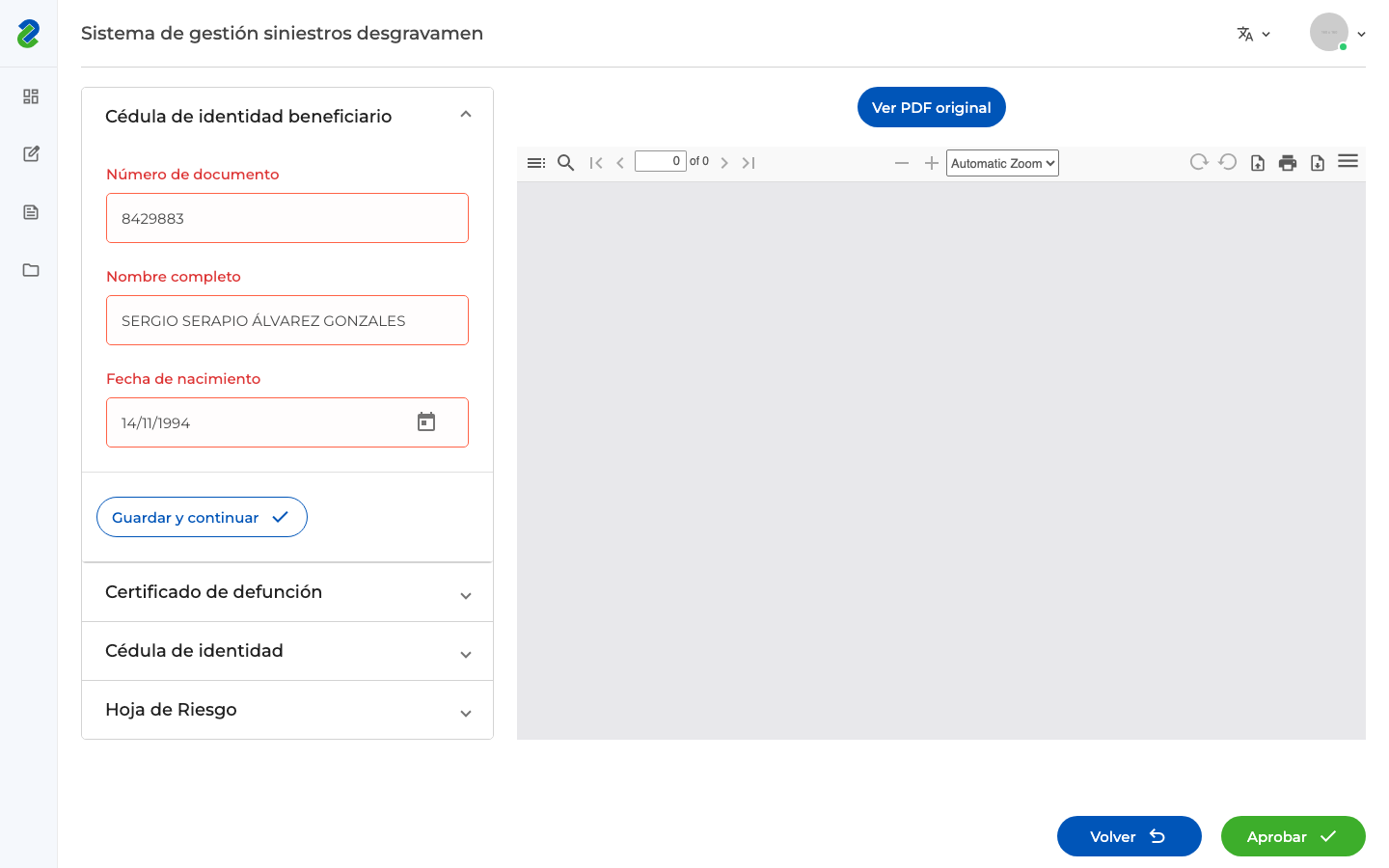Open the folder icon in sidebar
1389x868 pixels.
31,270
